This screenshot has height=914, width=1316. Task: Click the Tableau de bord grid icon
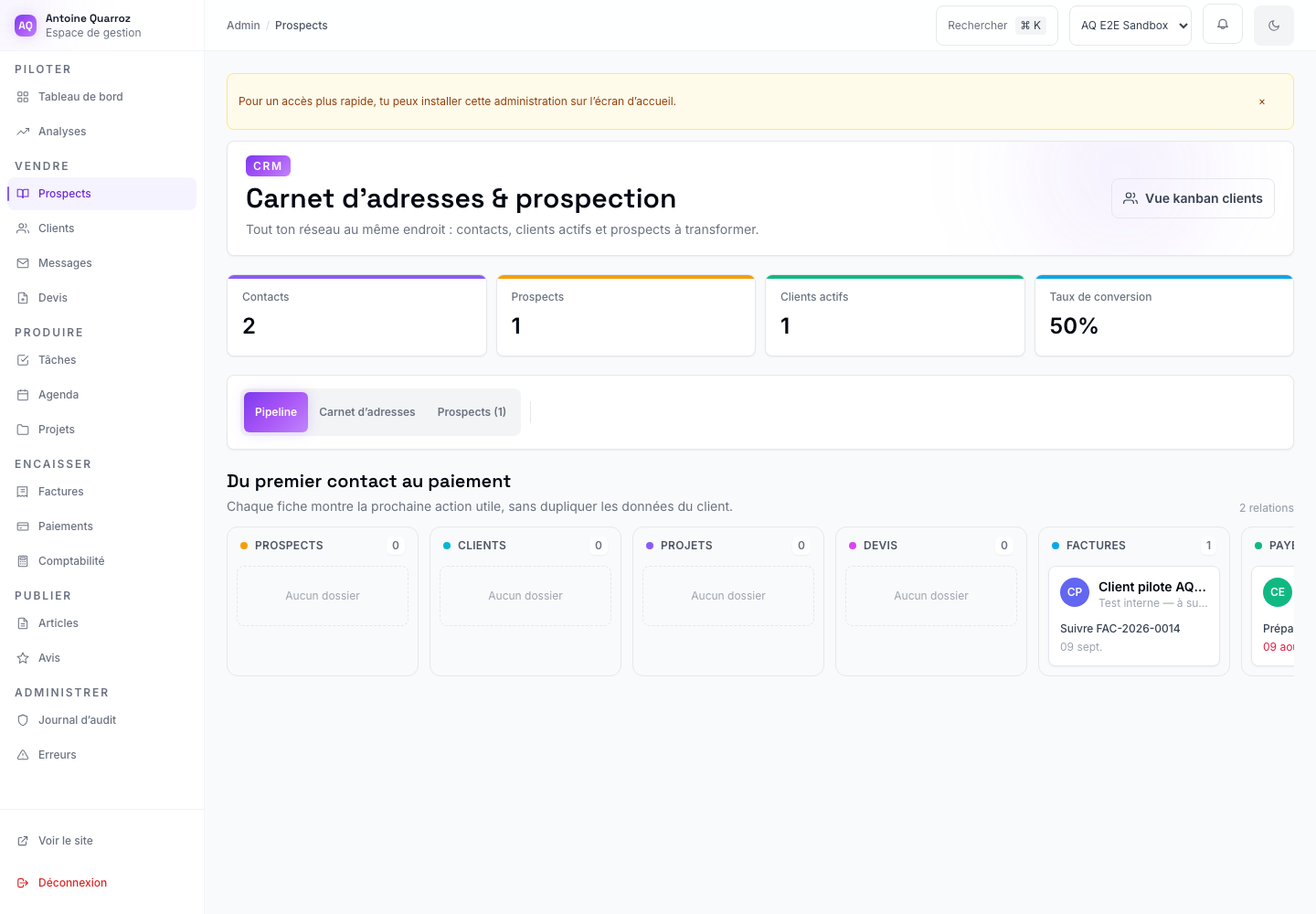tap(23, 97)
